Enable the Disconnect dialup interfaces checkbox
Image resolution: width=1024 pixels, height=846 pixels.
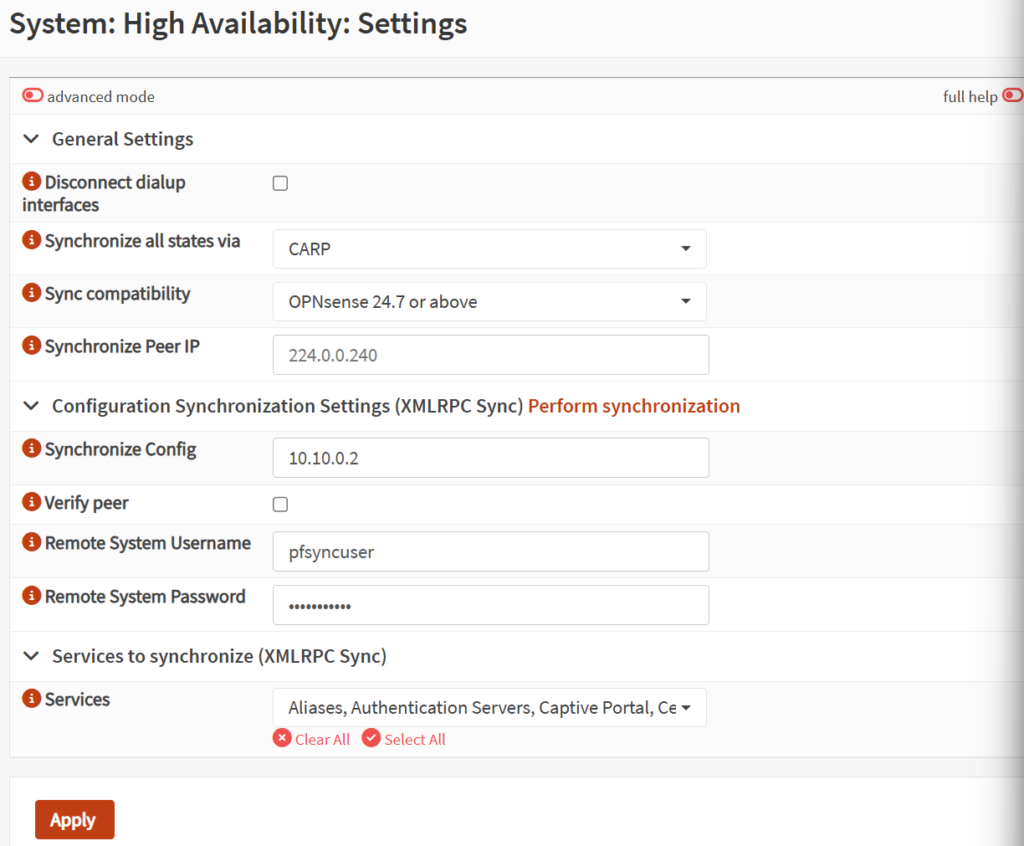[280, 184]
